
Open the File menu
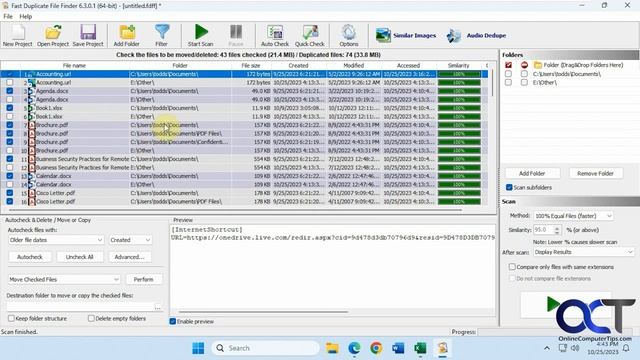pos(8,16)
